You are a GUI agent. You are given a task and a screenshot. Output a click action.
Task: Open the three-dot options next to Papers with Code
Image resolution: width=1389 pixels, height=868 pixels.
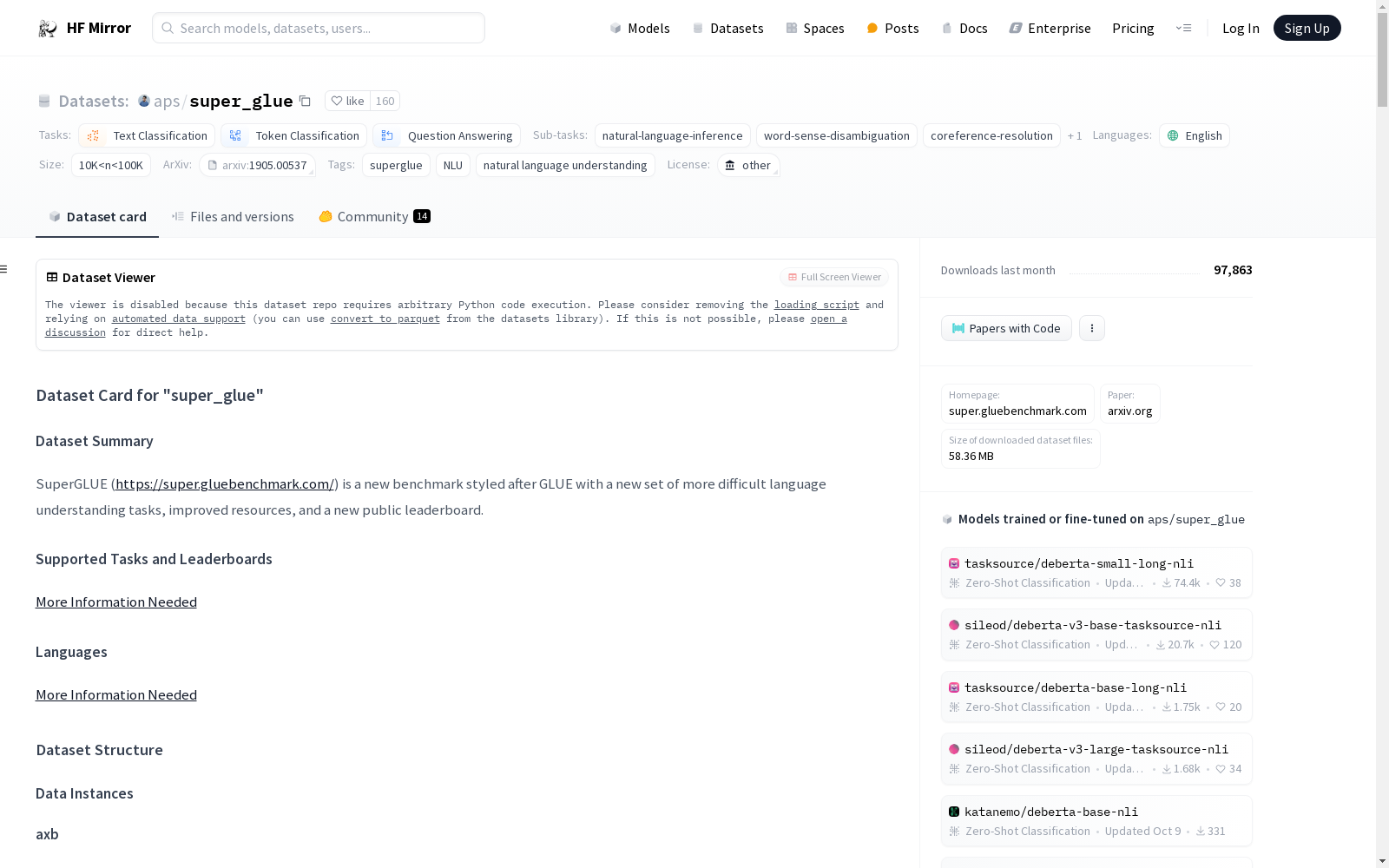point(1092,328)
